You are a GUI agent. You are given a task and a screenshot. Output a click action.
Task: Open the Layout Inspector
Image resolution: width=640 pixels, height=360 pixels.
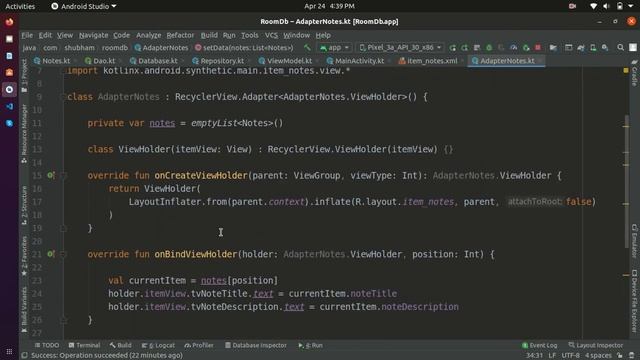click(x=596, y=345)
